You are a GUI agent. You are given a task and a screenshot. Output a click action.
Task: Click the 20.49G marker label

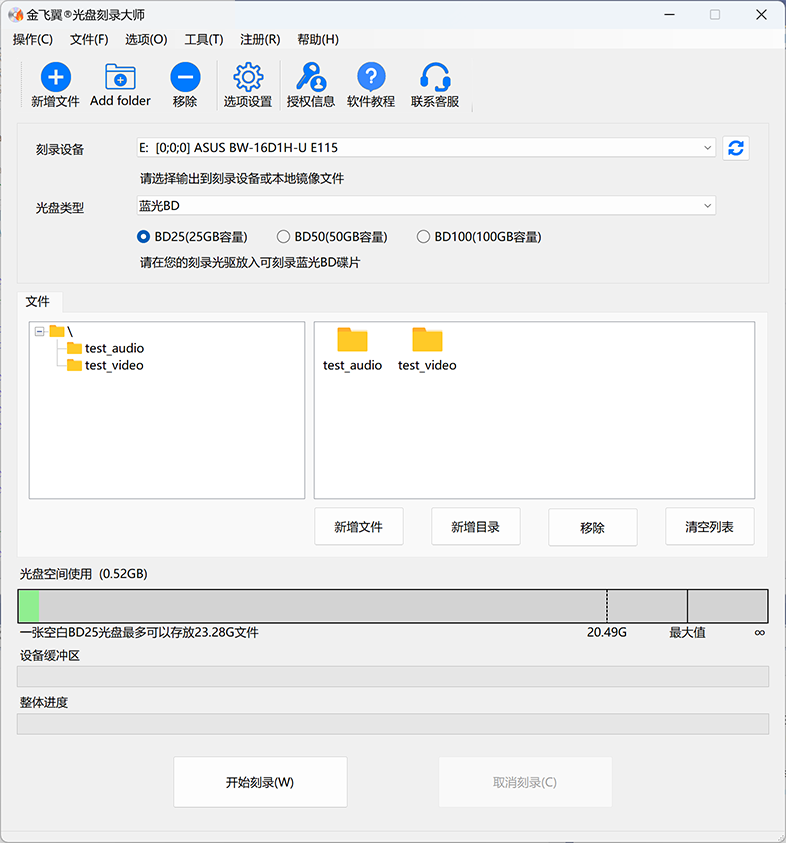(x=606, y=632)
